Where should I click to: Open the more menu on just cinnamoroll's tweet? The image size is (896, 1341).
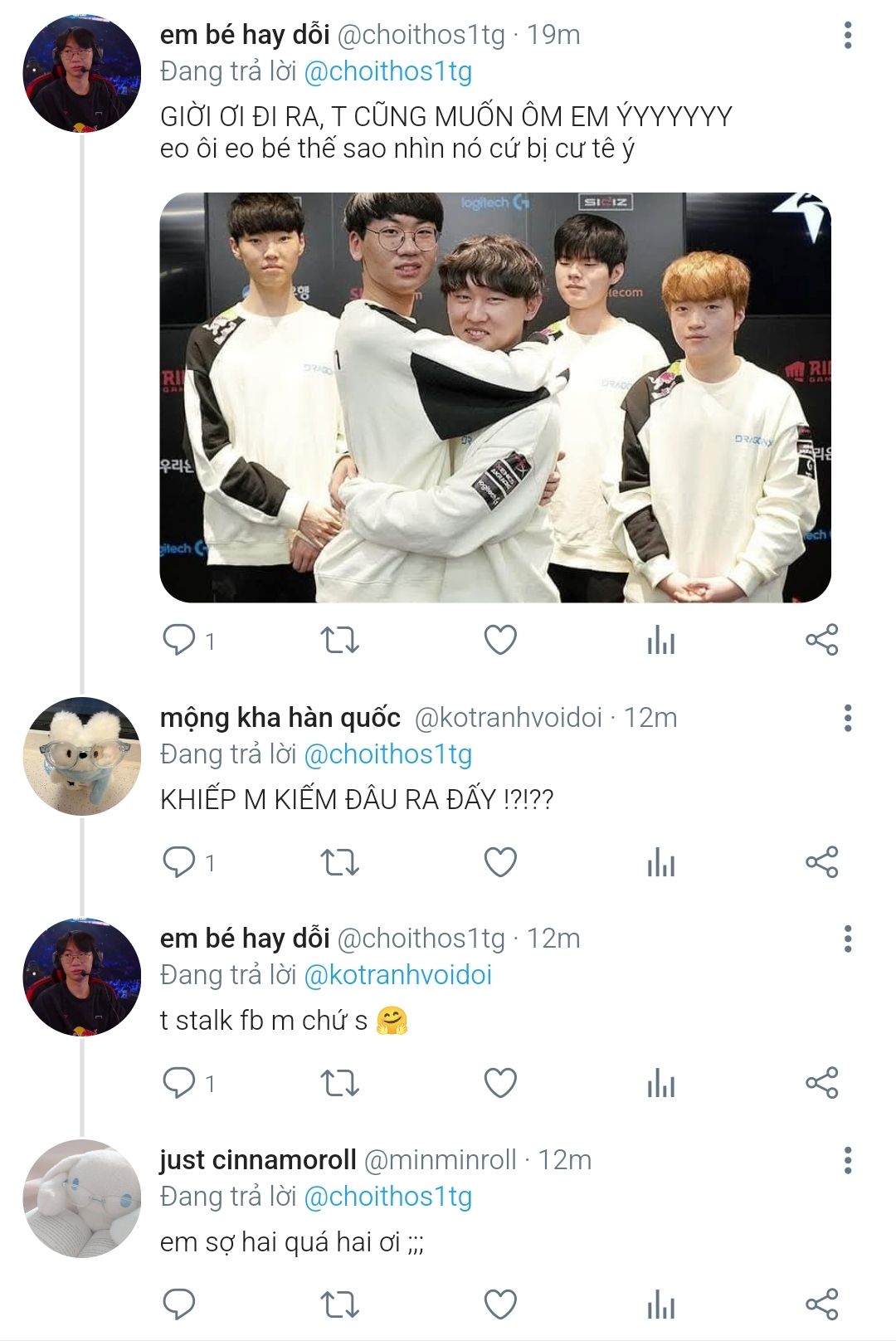point(847,1160)
